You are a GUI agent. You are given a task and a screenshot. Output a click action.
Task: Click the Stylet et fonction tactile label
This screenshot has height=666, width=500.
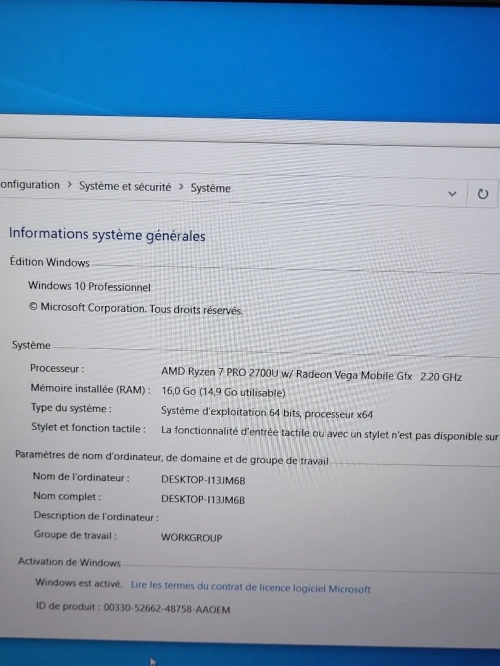(88, 428)
